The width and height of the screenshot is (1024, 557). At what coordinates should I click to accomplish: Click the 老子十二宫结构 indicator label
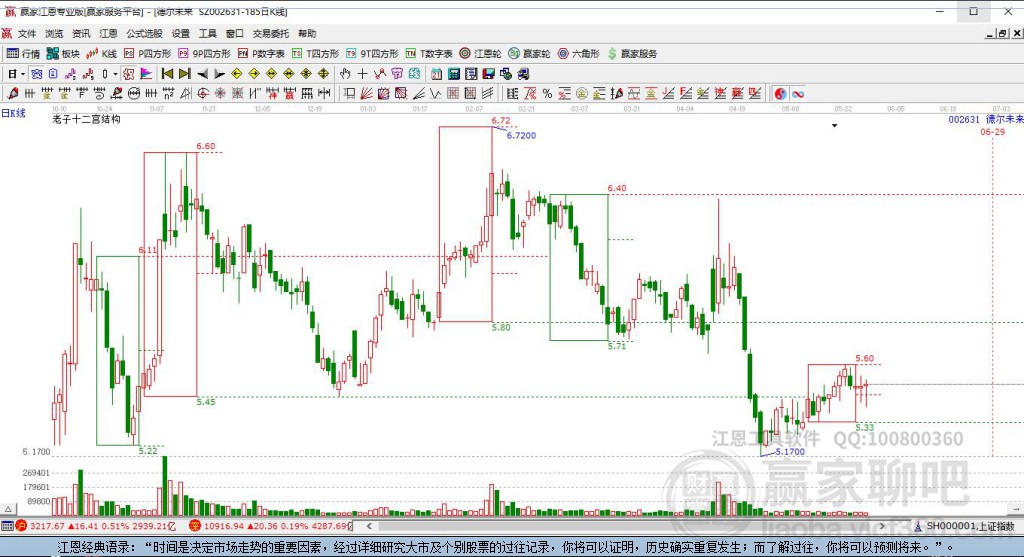[86, 119]
